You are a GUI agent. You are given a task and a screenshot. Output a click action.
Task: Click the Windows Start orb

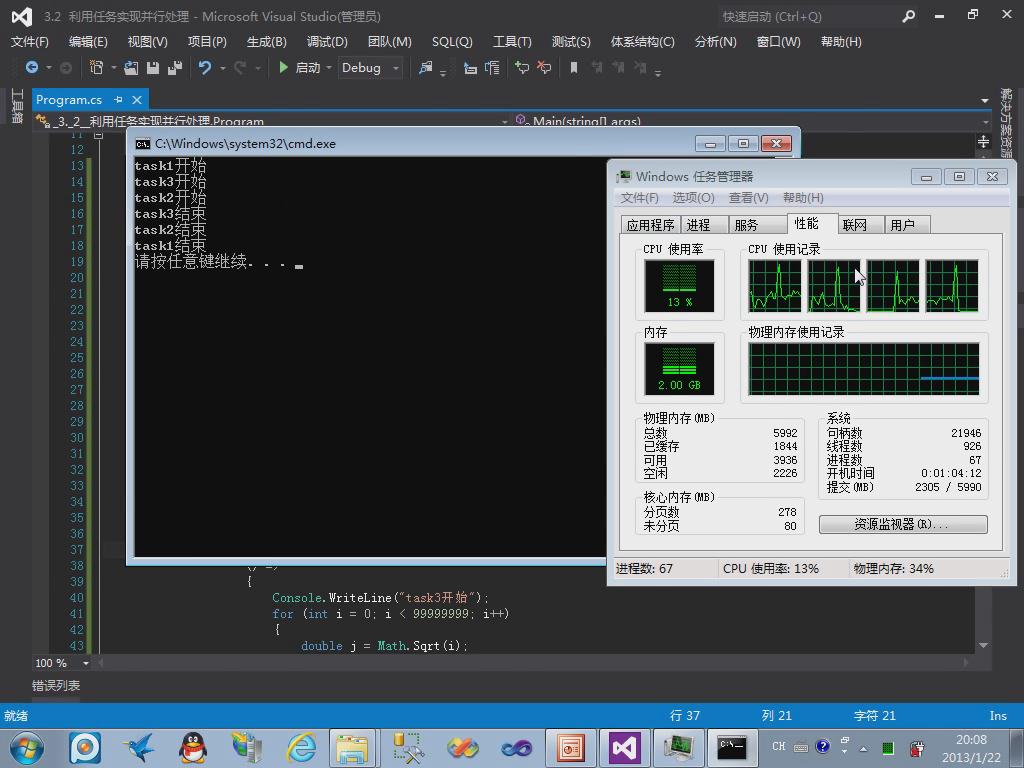27,748
